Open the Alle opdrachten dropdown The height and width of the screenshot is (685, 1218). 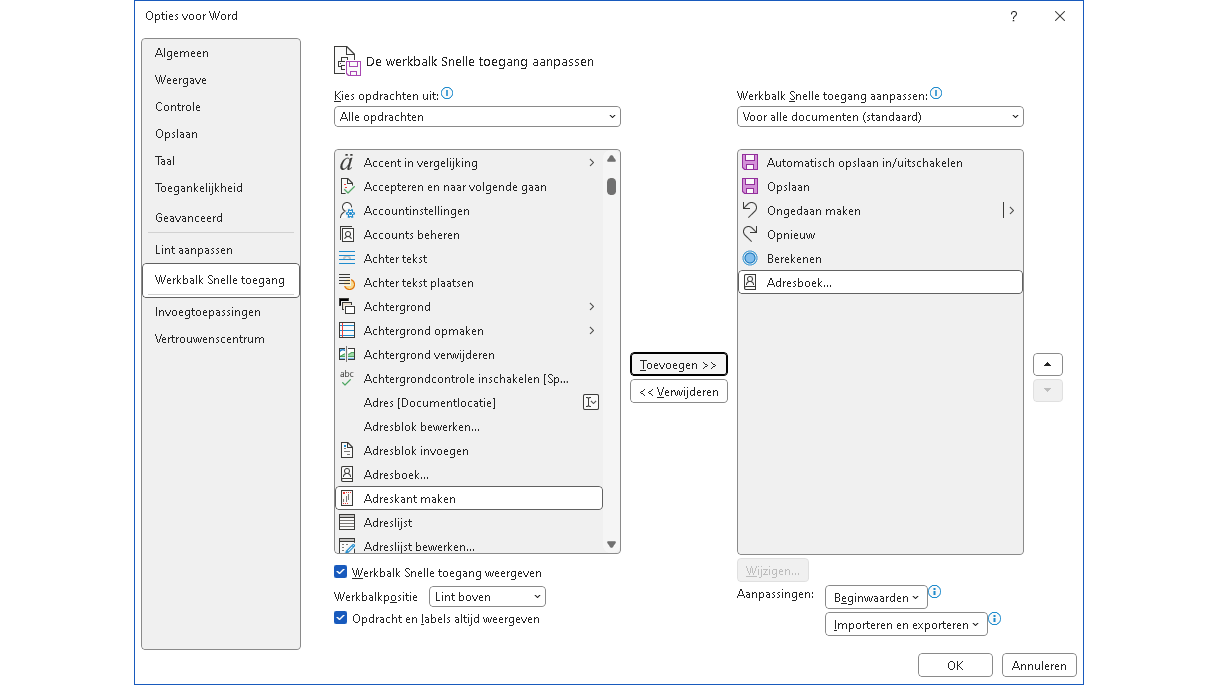click(477, 117)
